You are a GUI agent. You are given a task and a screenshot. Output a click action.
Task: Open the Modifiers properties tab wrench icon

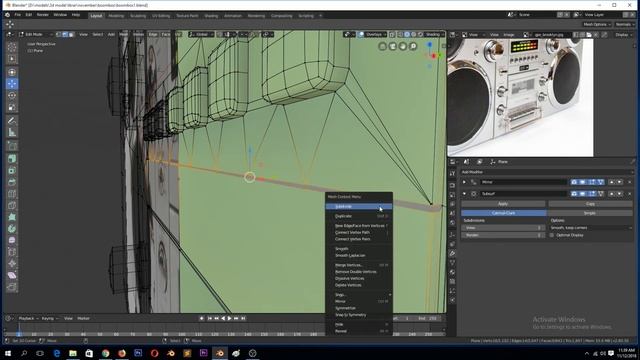[452, 253]
